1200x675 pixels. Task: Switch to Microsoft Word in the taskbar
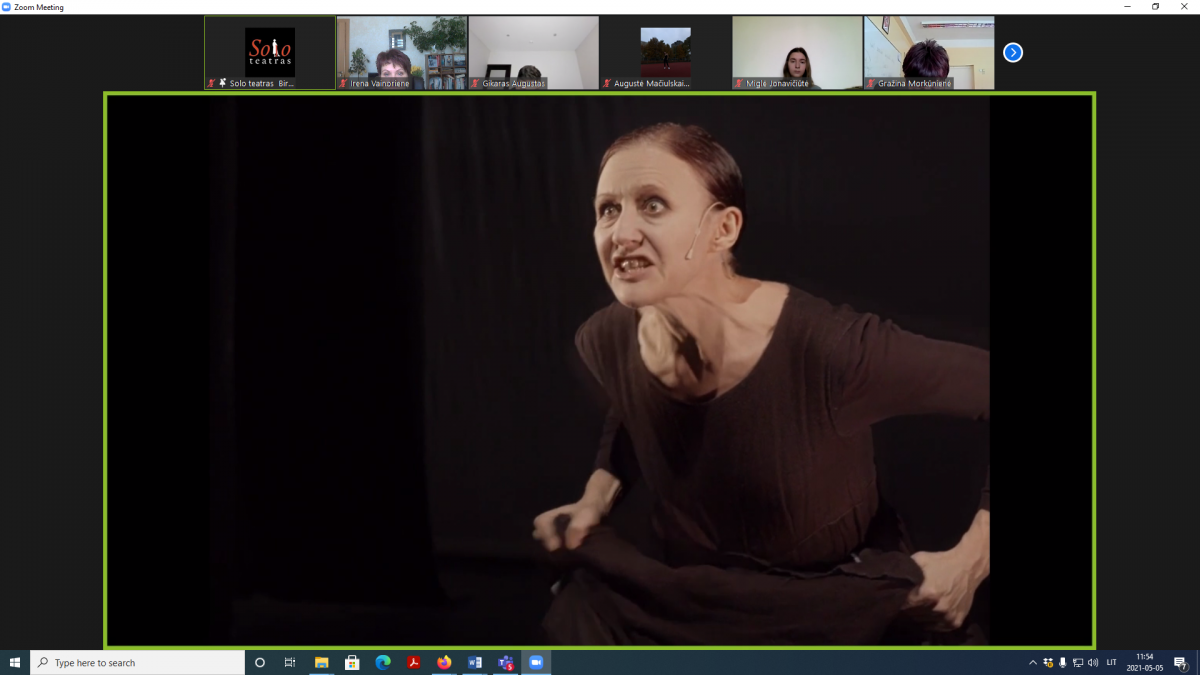click(x=475, y=662)
